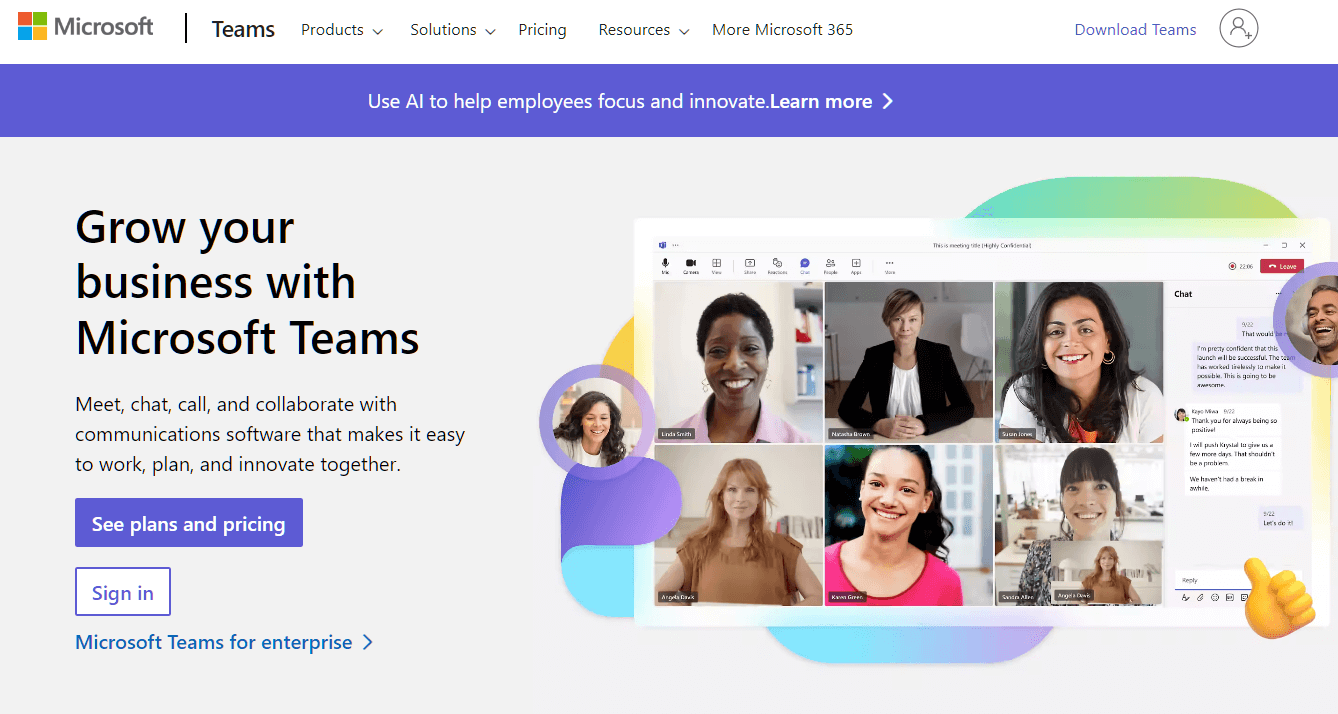Open the Pricing menu item

click(542, 30)
